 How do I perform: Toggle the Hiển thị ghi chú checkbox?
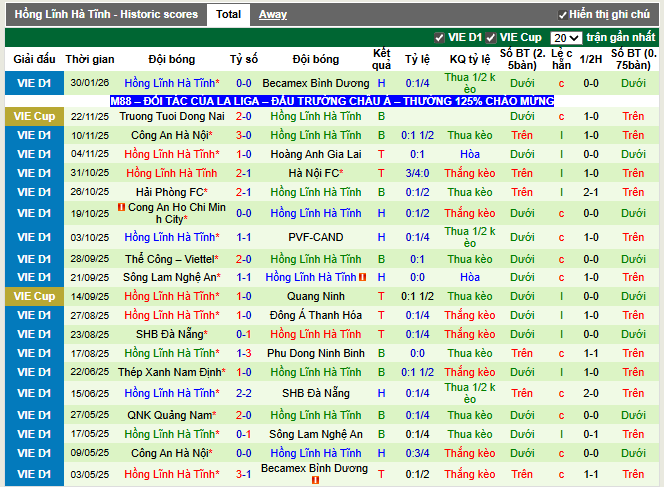point(562,15)
